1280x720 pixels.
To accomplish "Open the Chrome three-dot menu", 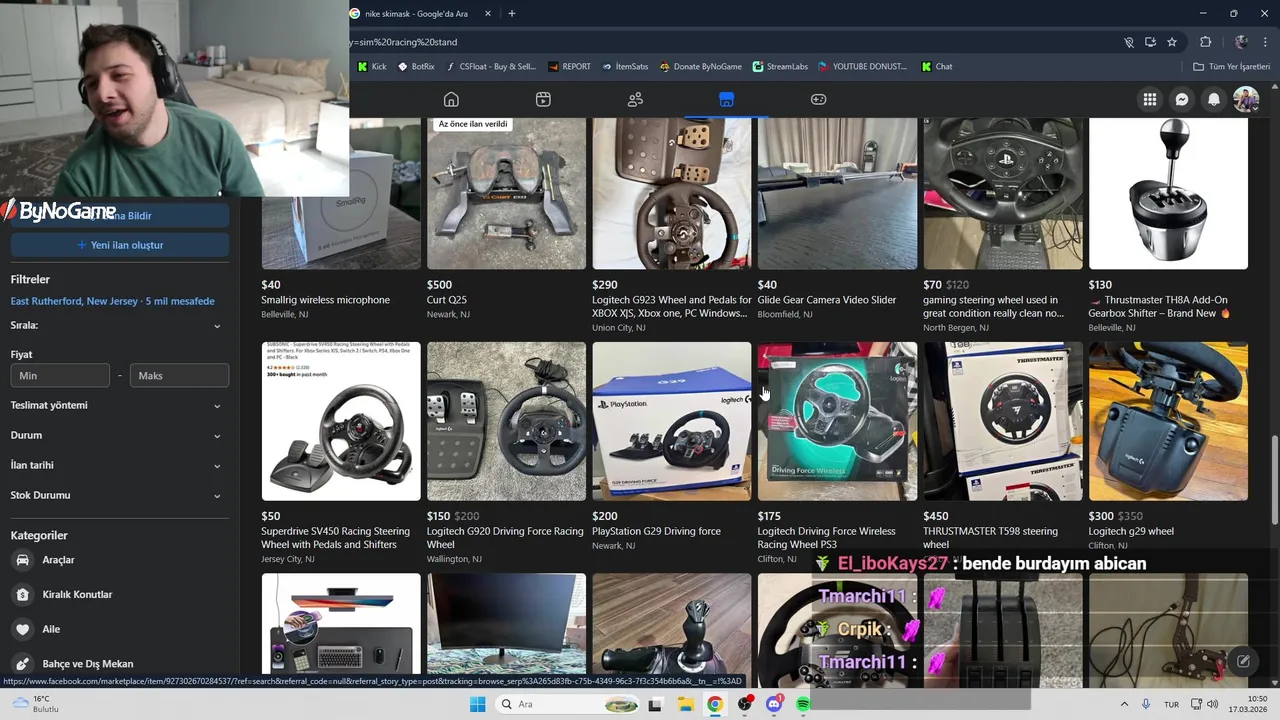I will click(1266, 42).
